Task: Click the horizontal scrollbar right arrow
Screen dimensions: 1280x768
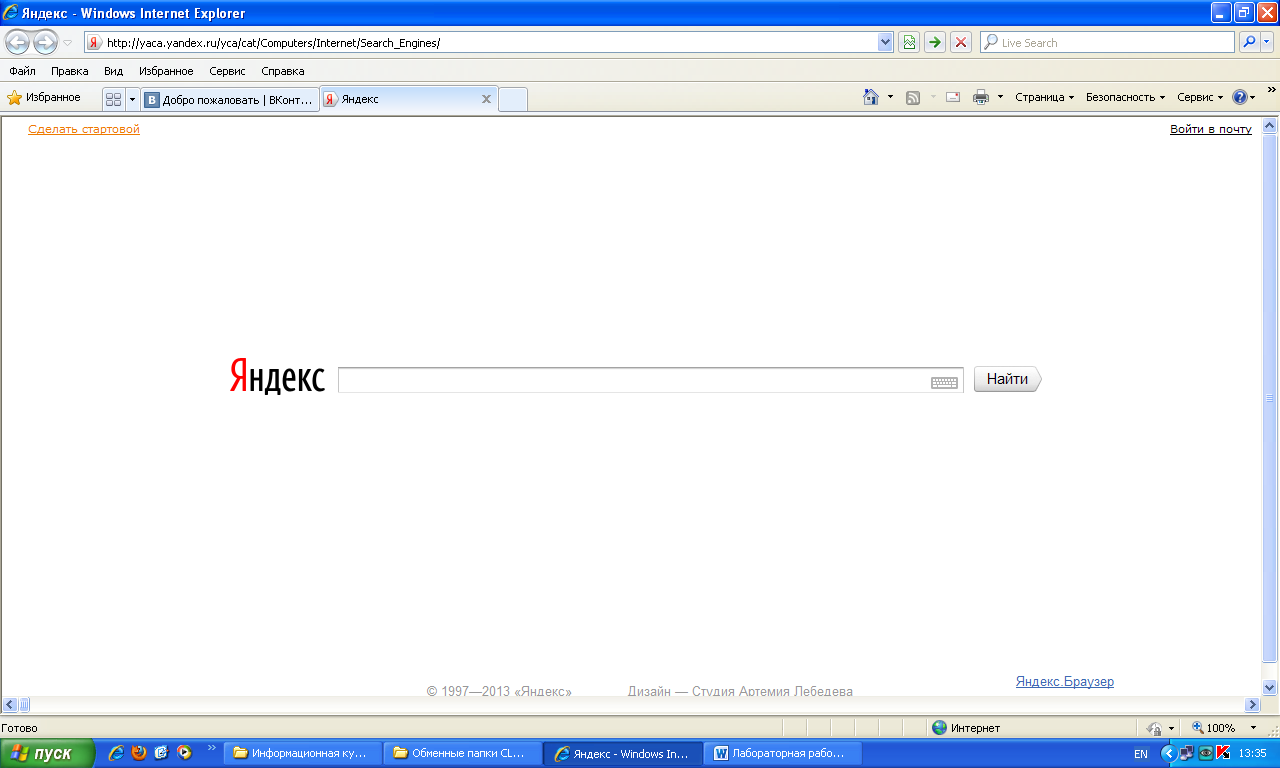Action: [1252, 705]
